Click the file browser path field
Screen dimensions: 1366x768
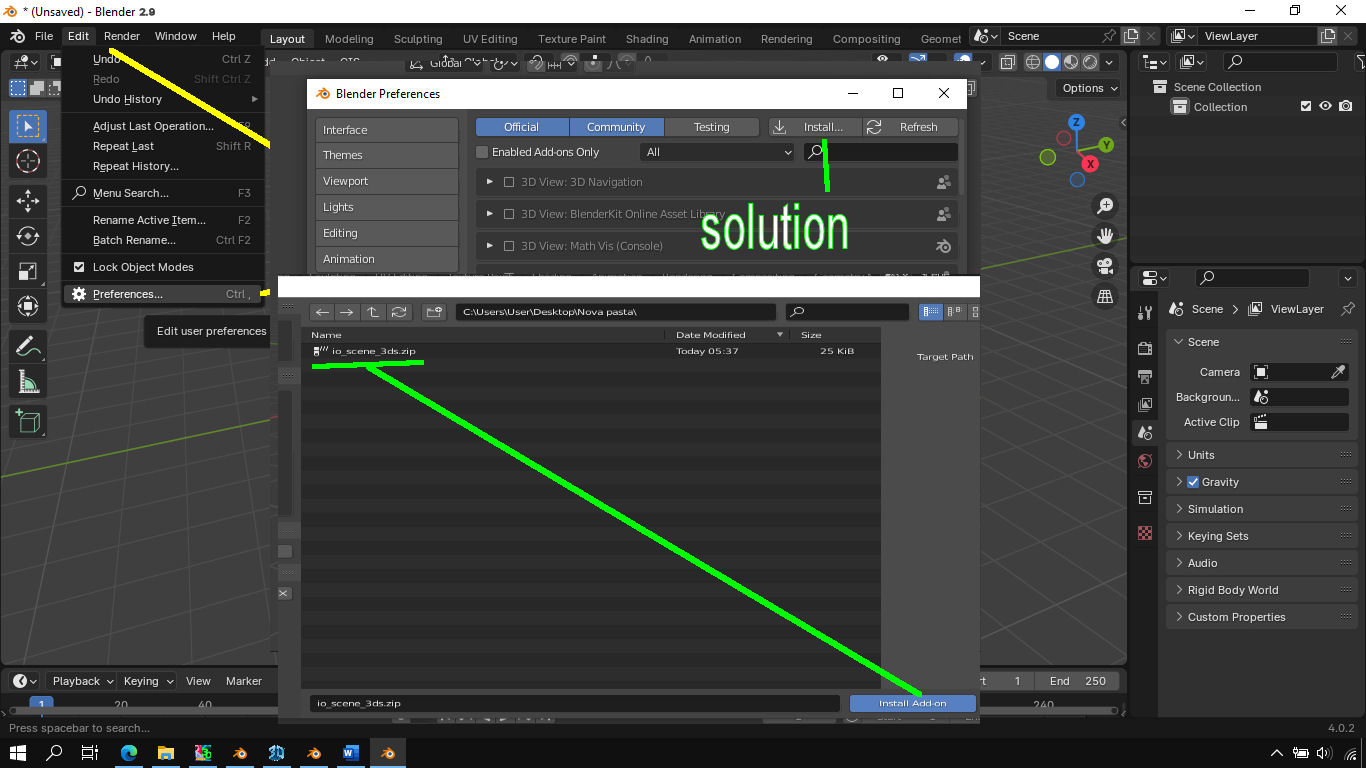pos(615,312)
